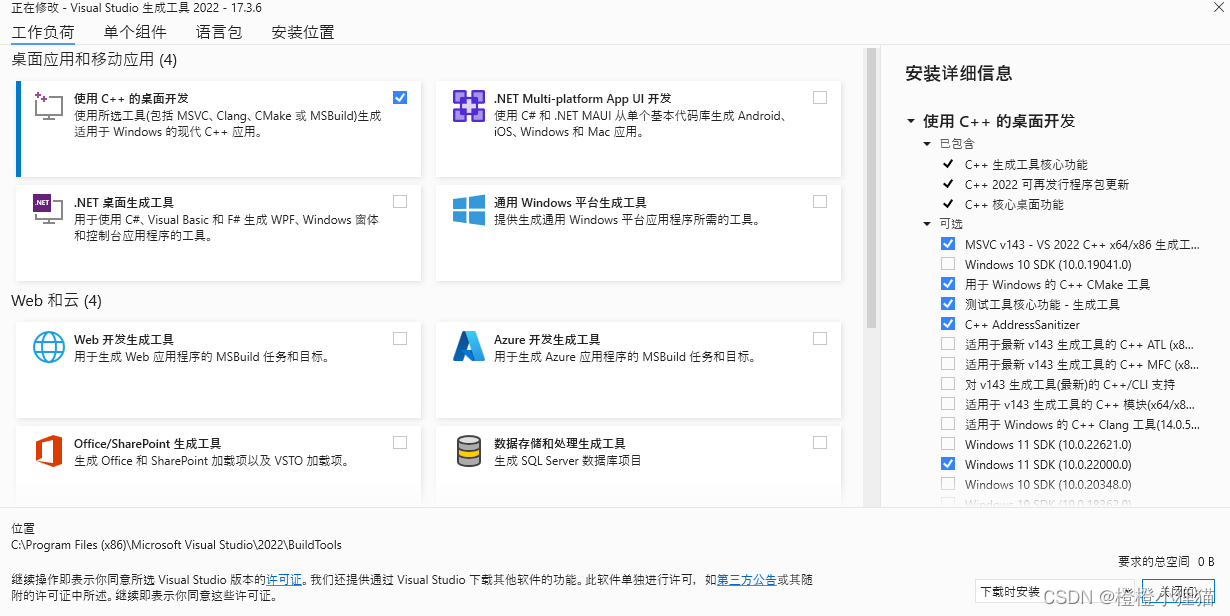
Task: Enable C++/CLI 支持 for v143 生成工具
Action: pyautogui.click(x=948, y=384)
